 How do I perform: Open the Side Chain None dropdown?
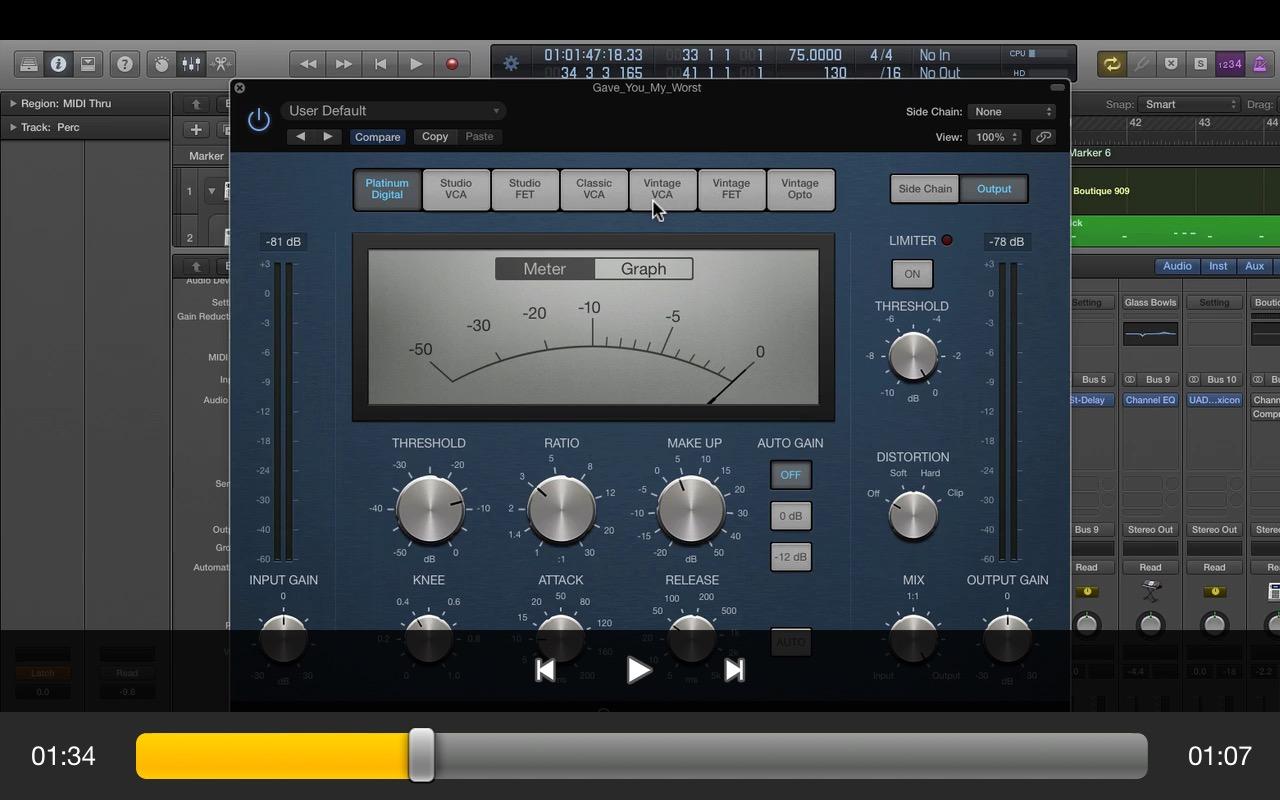1012,112
